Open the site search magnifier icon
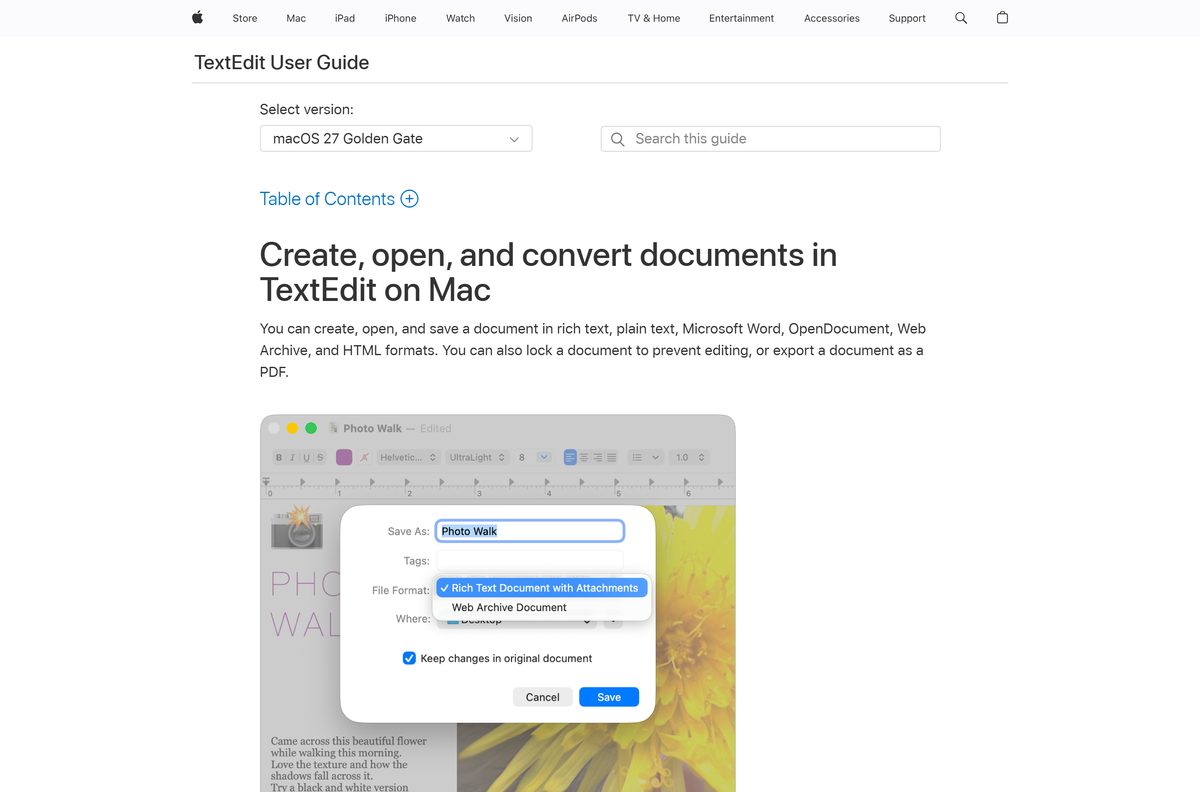1200x792 pixels. click(x=961, y=18)
